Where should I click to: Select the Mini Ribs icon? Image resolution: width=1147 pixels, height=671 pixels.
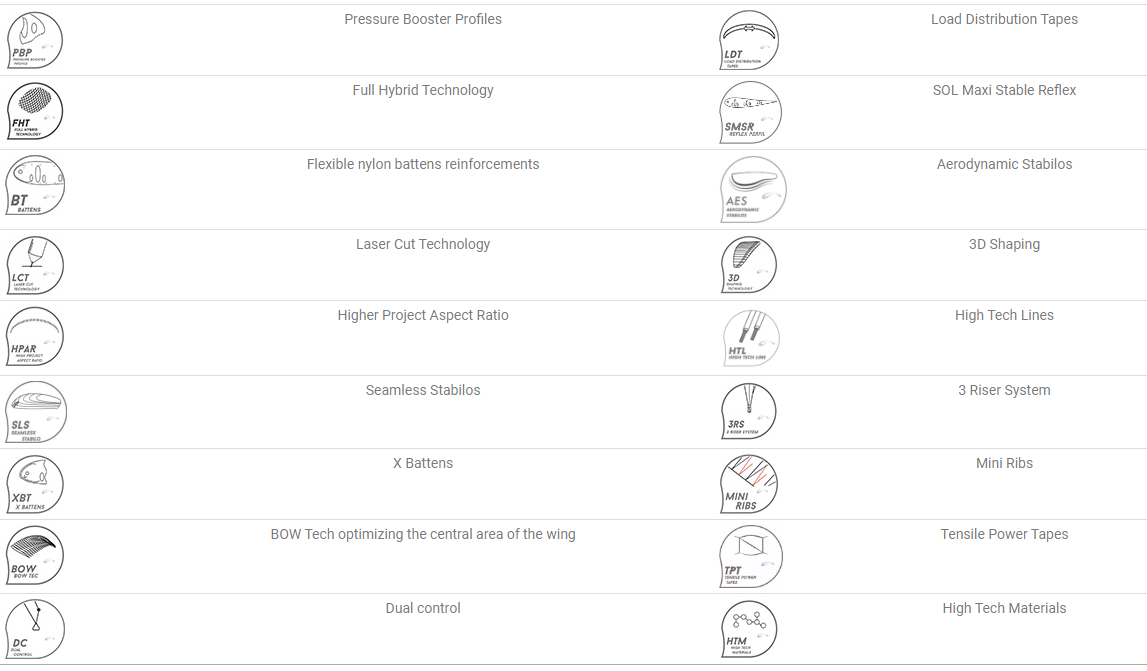pos(748,484)
